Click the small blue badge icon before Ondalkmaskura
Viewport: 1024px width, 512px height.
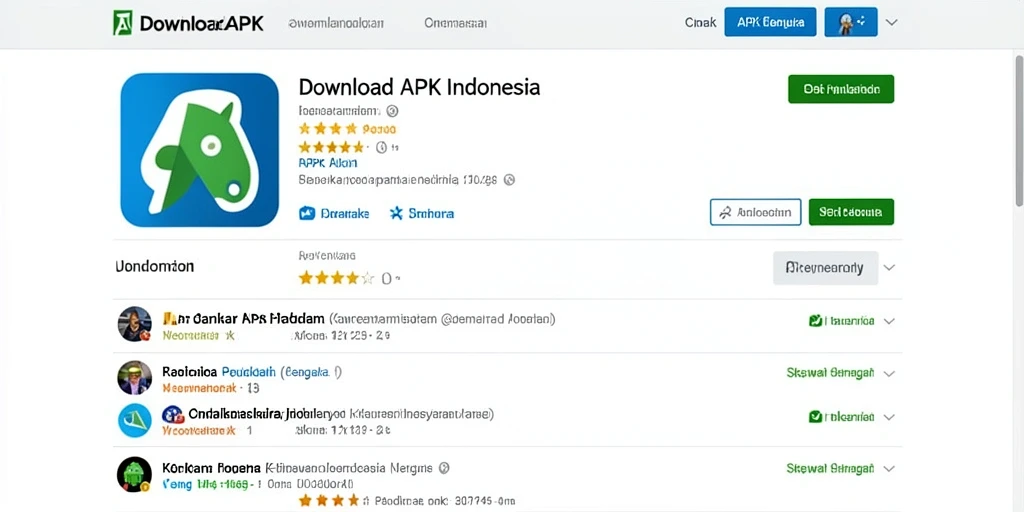172,414
